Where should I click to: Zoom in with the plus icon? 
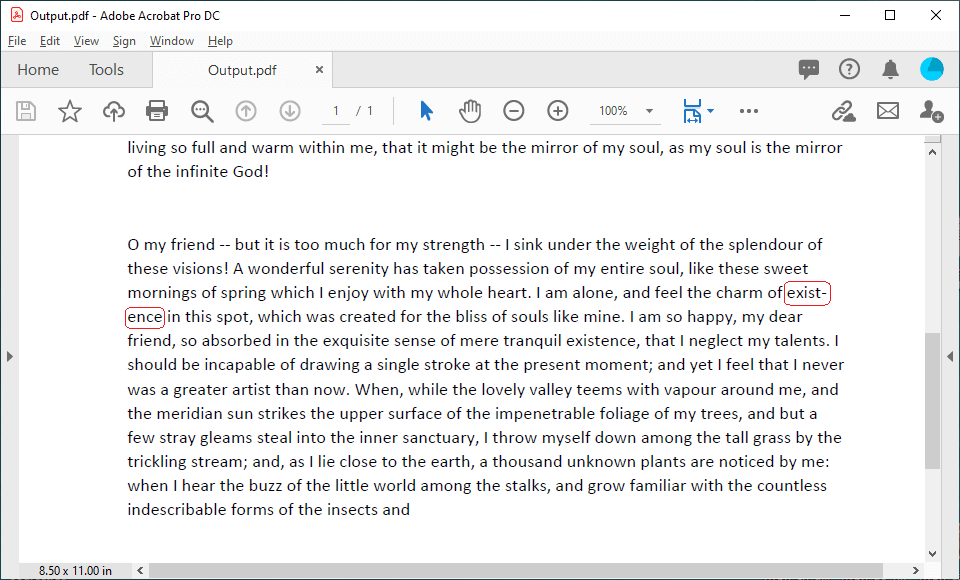pos(557,111)
